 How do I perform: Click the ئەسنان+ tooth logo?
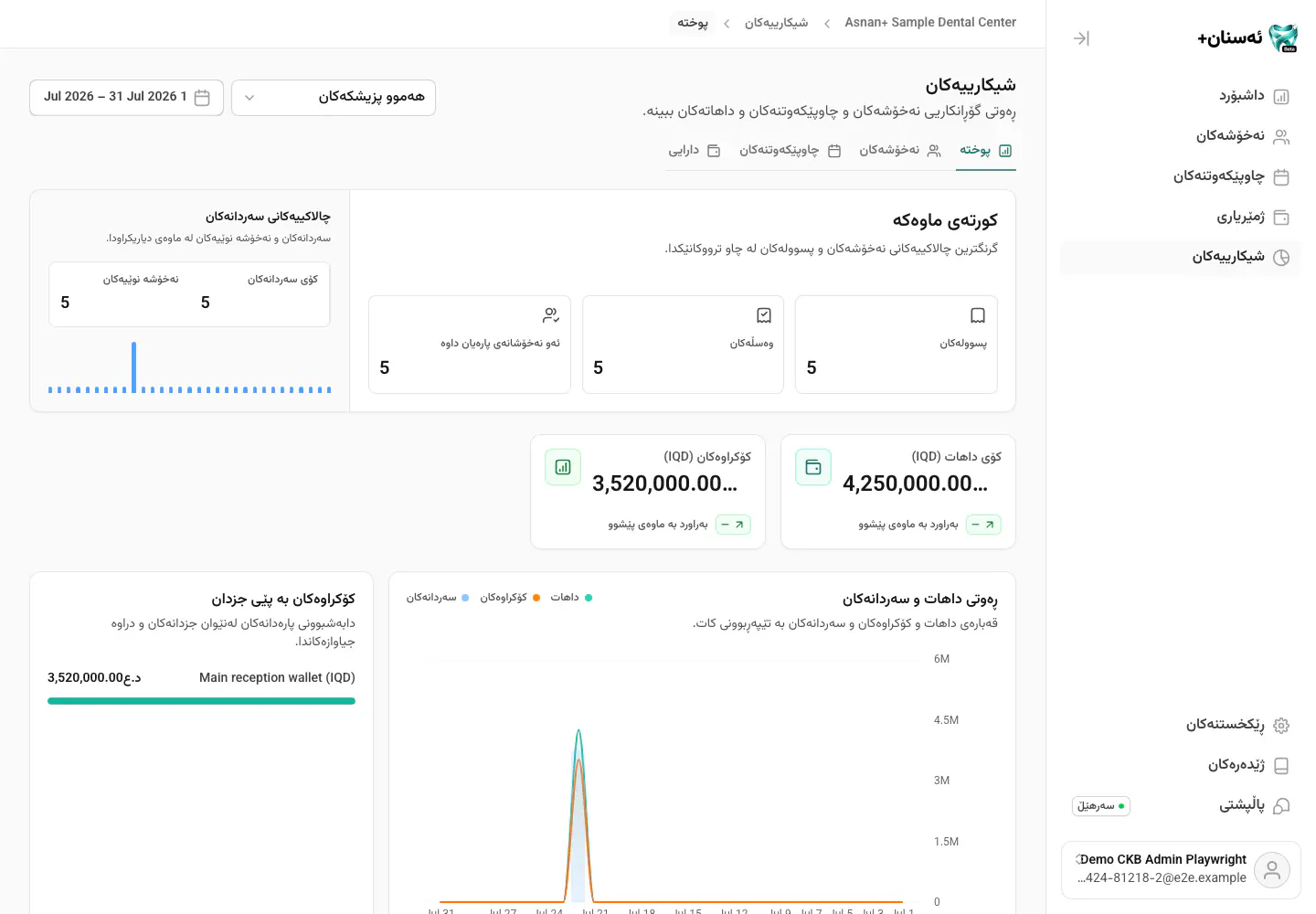[x=1283, y=38]
